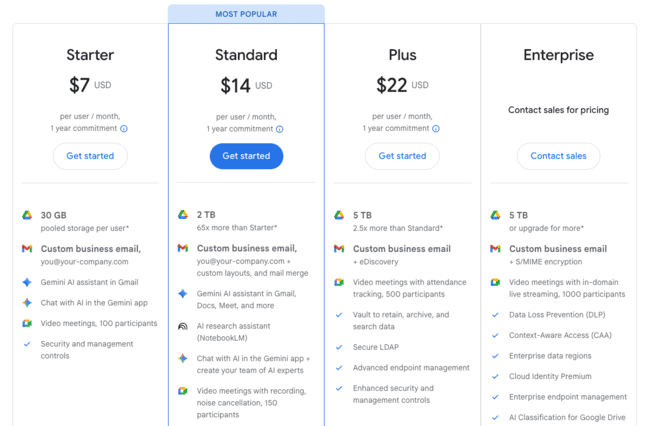Image resolution: width=650 pixels, height=426 pixels.
Task: Click the Most Popular banner above Standard
Action: (x=246, y=14)
